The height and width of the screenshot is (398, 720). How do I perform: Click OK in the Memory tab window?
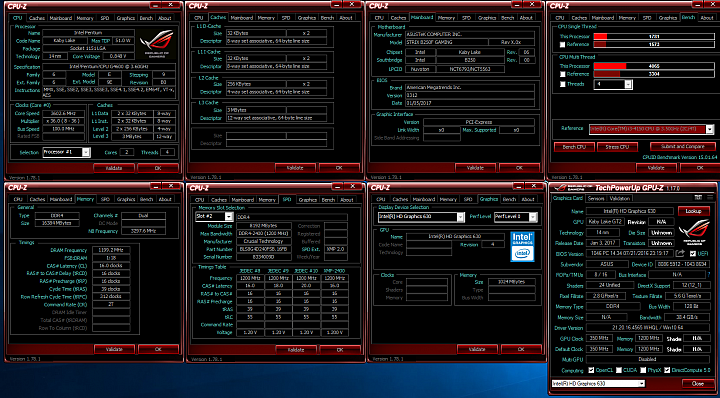coord(158,349)
